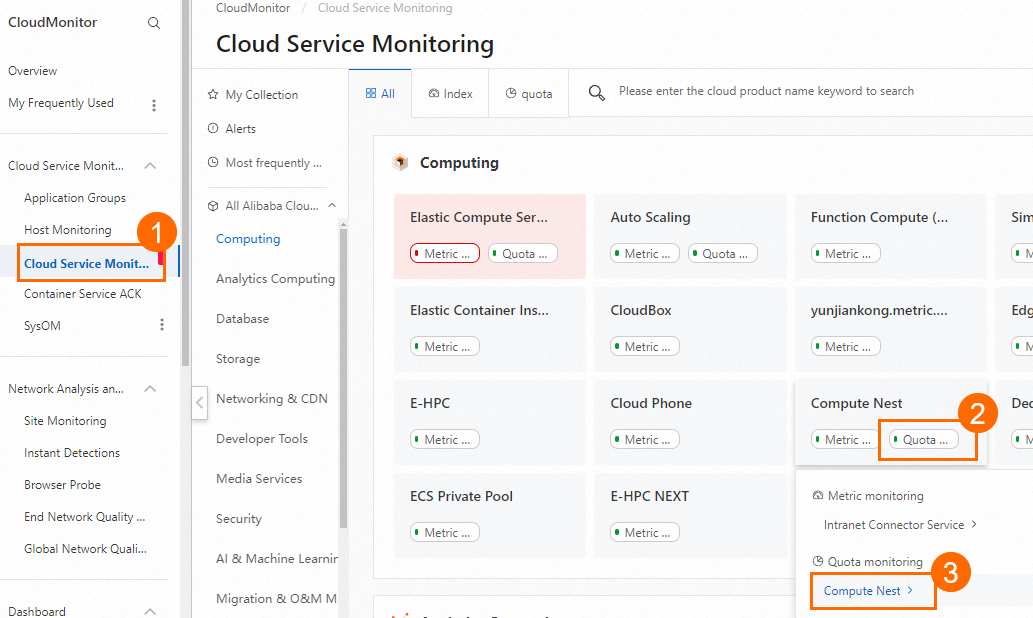Screen dimensions: 1033x618
Task: Open End Network Quality in sidebar
Action: pyautogui.click(x=84, y=517)
